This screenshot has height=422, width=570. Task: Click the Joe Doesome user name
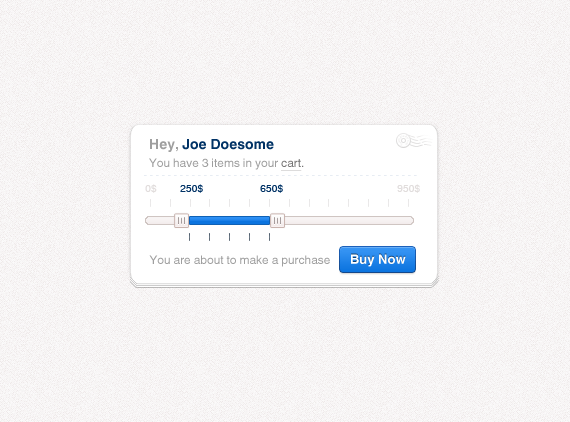coord(228,144)
